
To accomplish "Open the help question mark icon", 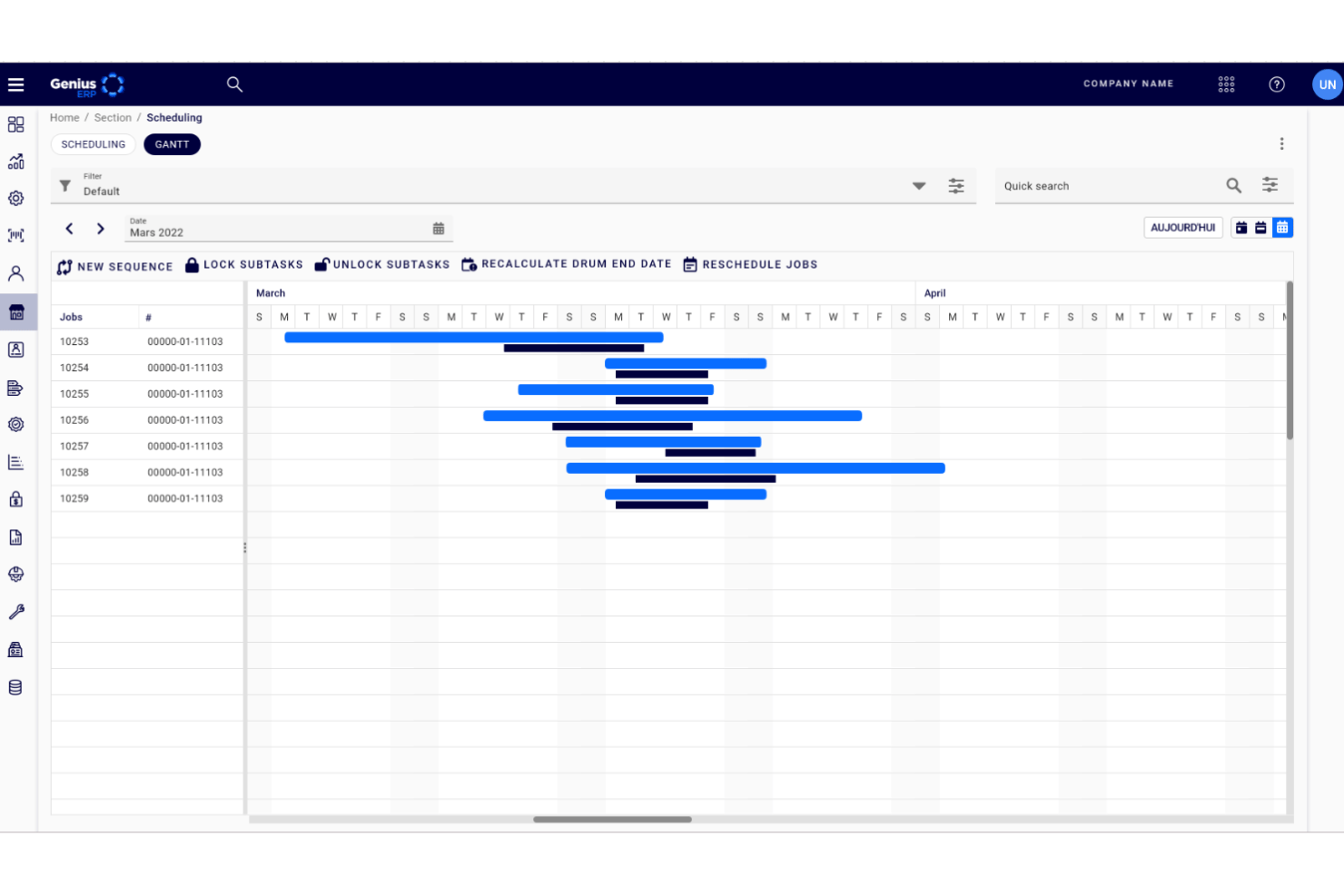I will point(1277,84).
